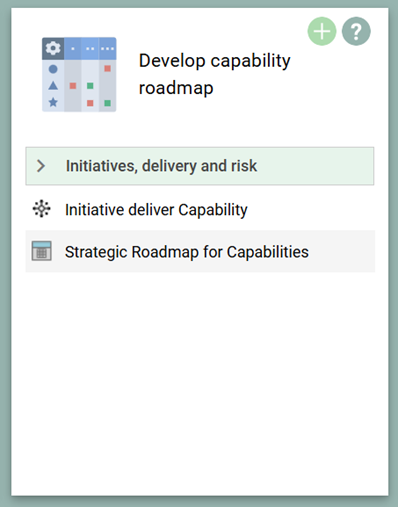The height and width of the screenshot is (507, 398).
Task: Open the Initiative deliver Capability view
Action: 156,210
